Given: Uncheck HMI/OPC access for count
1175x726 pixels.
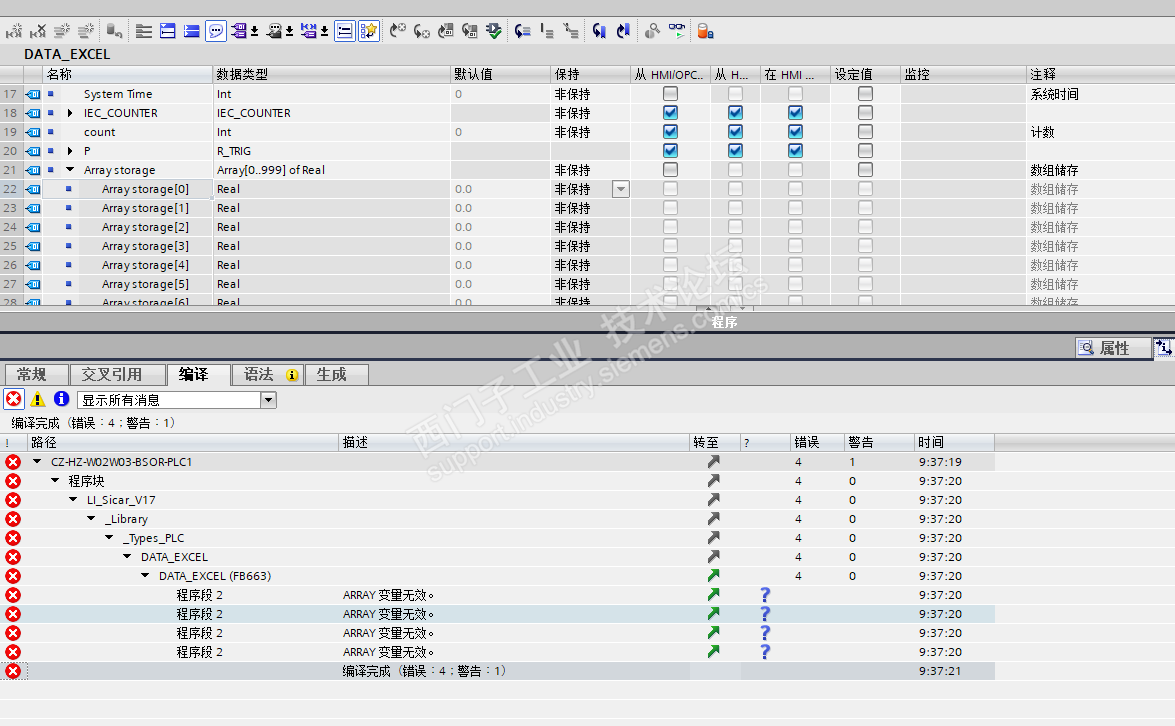Looking at the screenshot, I should click(671, 132).
